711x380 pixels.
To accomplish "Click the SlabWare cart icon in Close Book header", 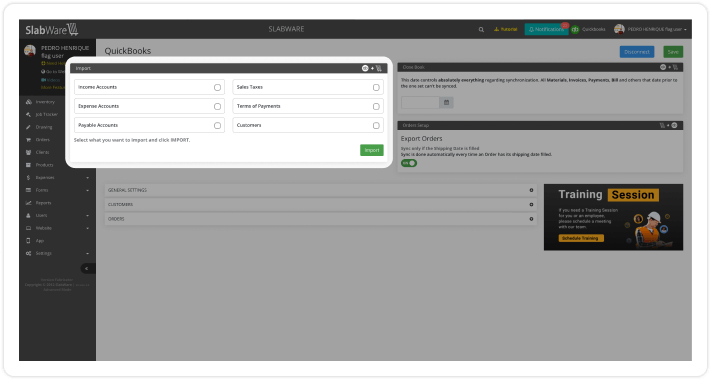I will tap(675, 67).
